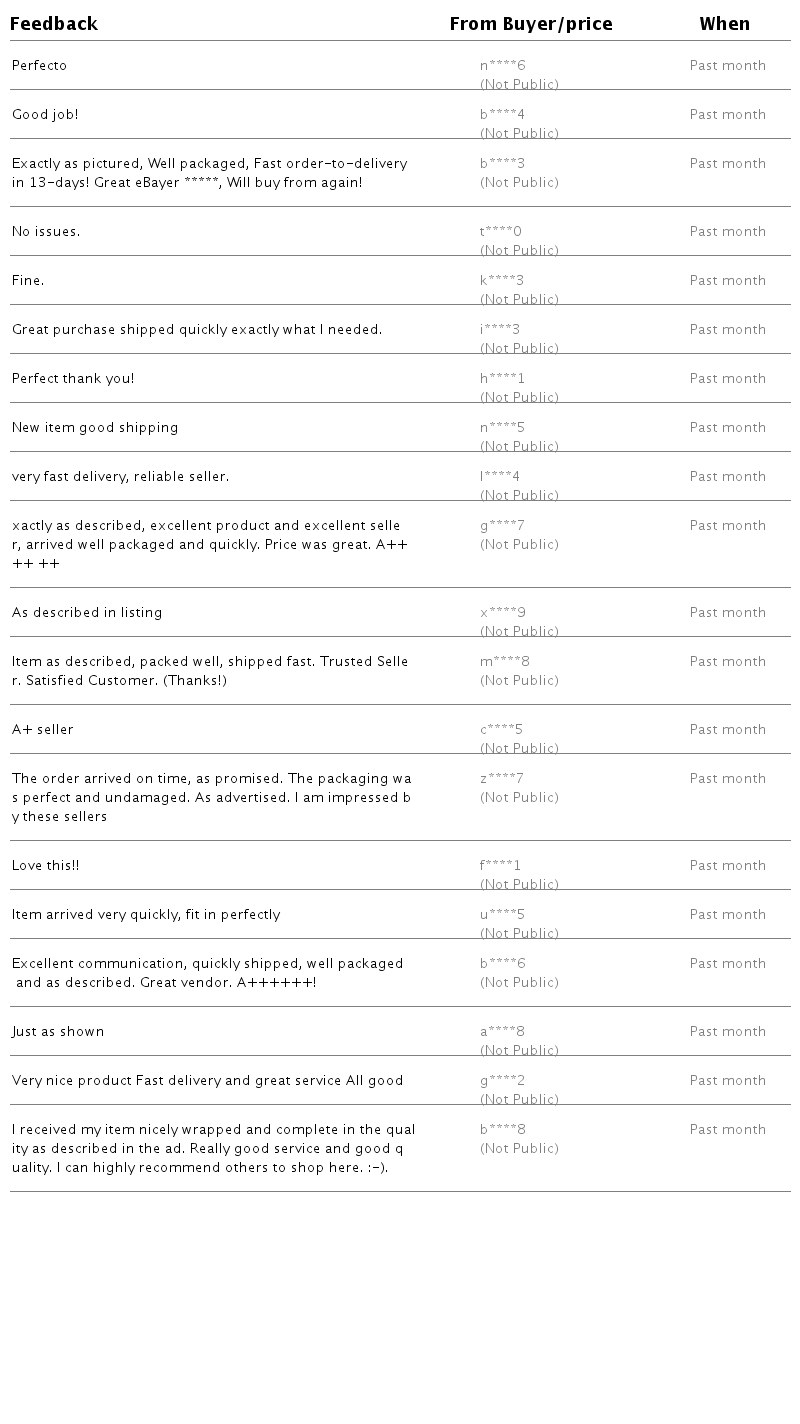800x1424 pixels.
Task: Open buyer l****4 profile
Action: [x=500, y=477]
